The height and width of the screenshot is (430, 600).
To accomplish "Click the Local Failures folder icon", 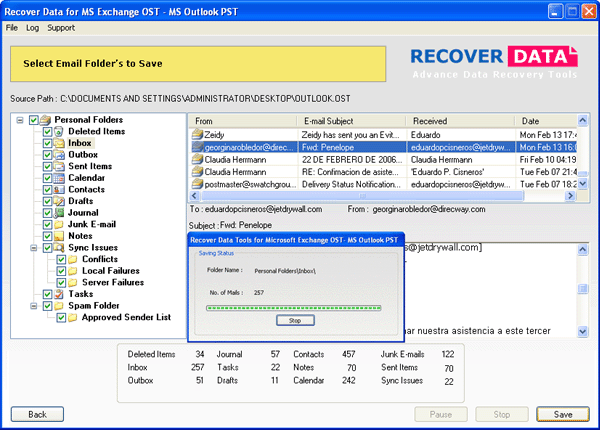I will point(73,271).
